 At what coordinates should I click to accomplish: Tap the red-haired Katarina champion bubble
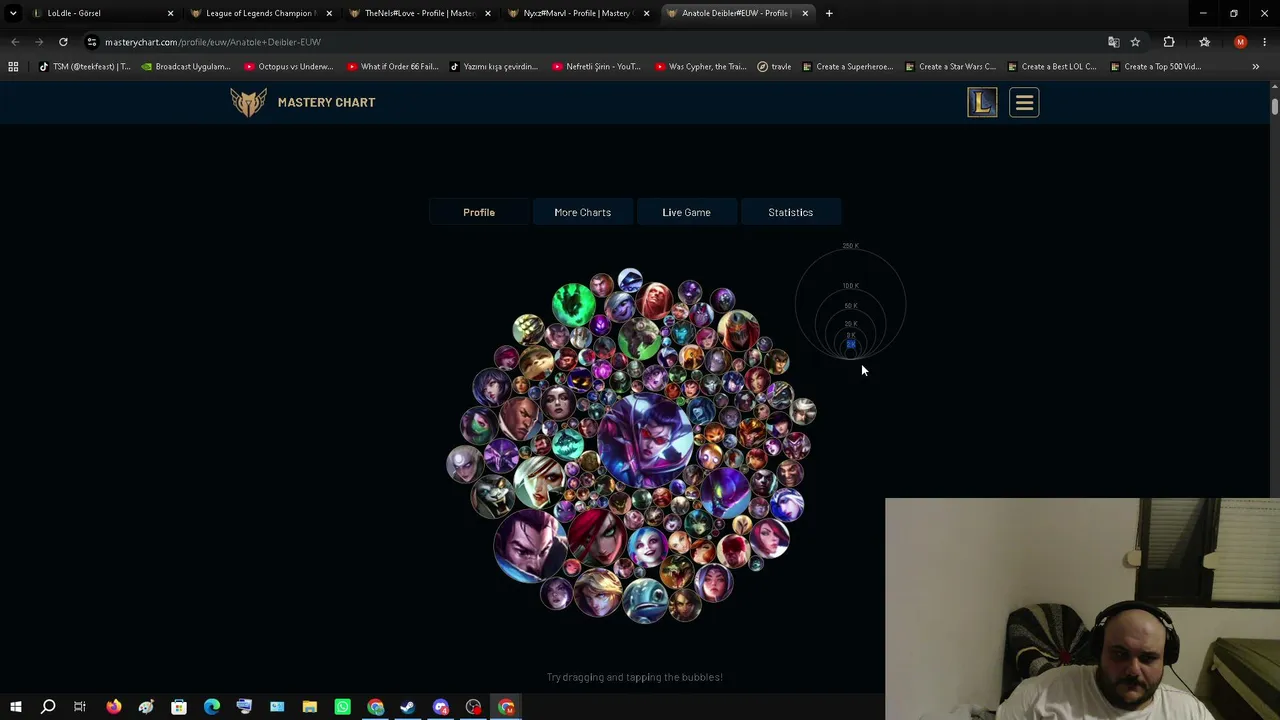pos(599,538)
